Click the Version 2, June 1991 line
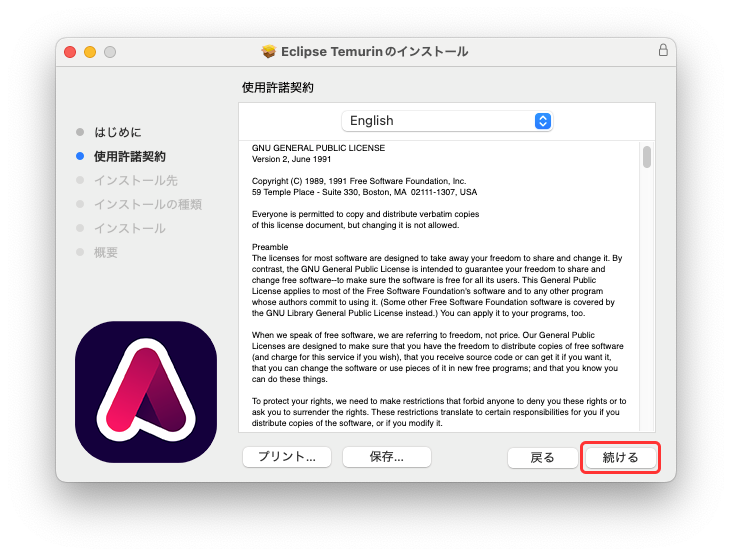The height and width of the screenshot is (556, 732). click(291, 159)
